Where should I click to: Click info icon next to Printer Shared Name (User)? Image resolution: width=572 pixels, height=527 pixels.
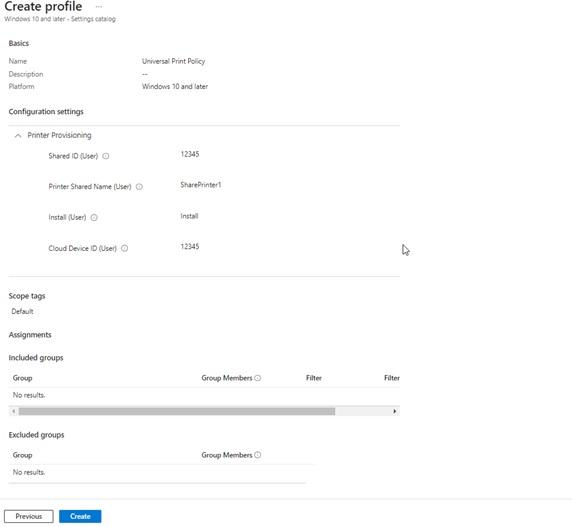click(x=139, y=187)
